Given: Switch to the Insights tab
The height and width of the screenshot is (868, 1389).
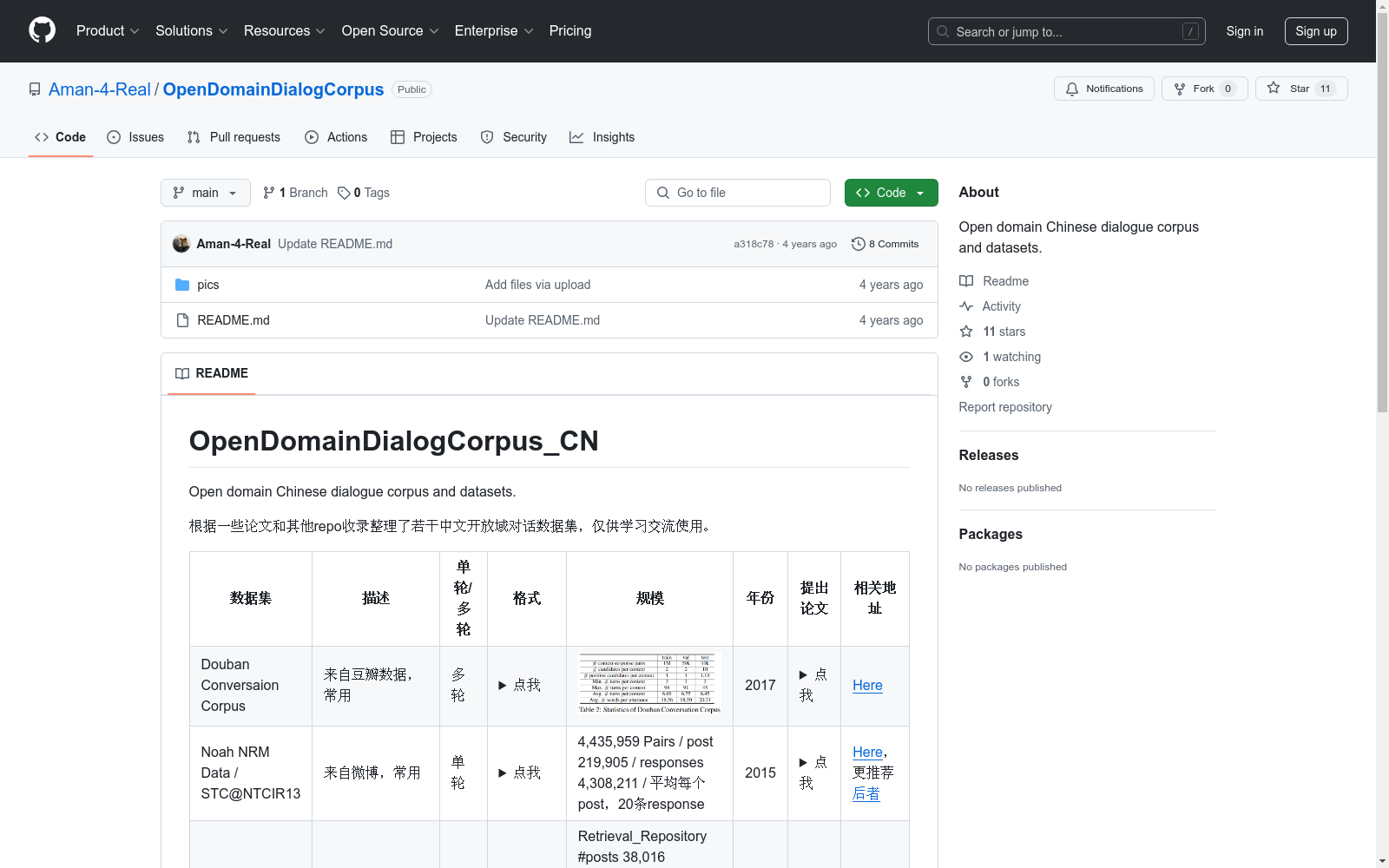Looking at the screenshot, I should (602, 137).
